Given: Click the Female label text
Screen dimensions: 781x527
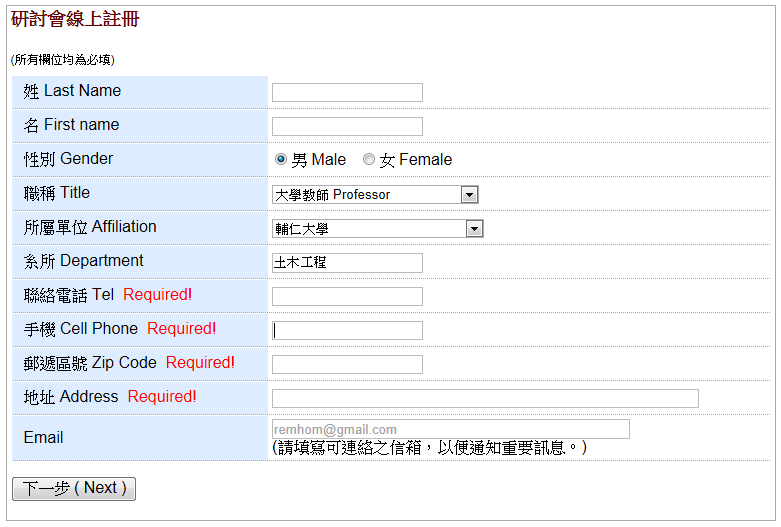Looking at the screenshot, I should pyautogui.click(x=416, y=160).
